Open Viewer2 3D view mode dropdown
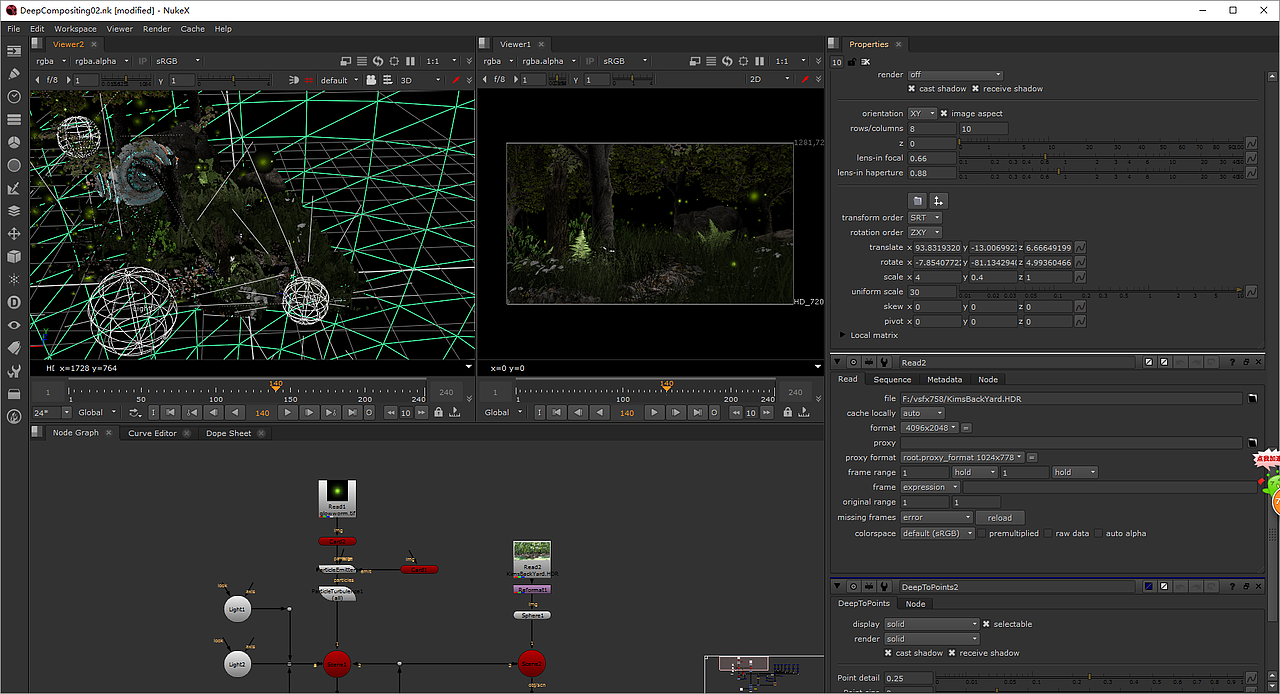 421,80
